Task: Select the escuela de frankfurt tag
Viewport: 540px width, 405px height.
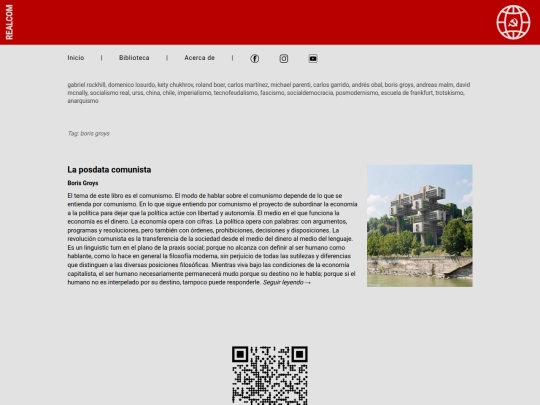Action: click(x=407, y=93)
